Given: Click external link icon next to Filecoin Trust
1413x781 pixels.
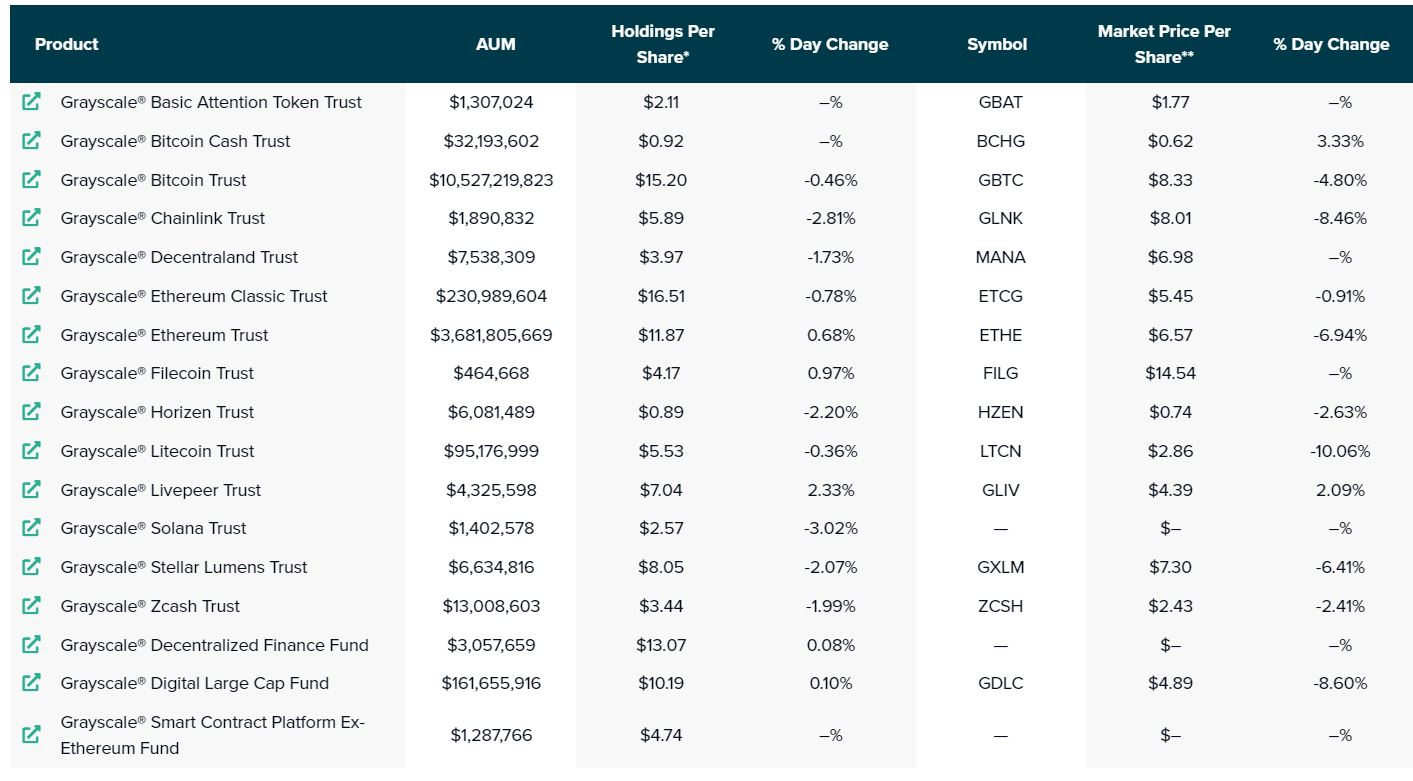Looking at the screenshot, I should pyautogui.click(x=31, y=373).
